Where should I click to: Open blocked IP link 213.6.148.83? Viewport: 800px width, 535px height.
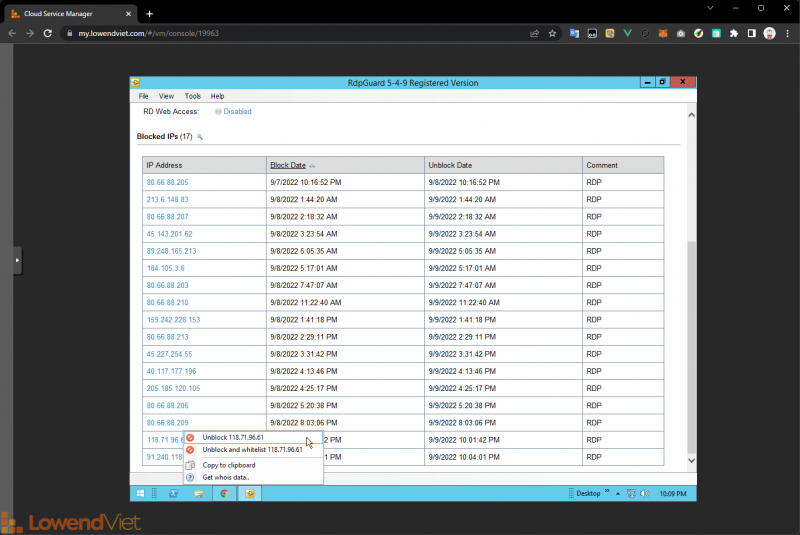(x=167, y=199)
